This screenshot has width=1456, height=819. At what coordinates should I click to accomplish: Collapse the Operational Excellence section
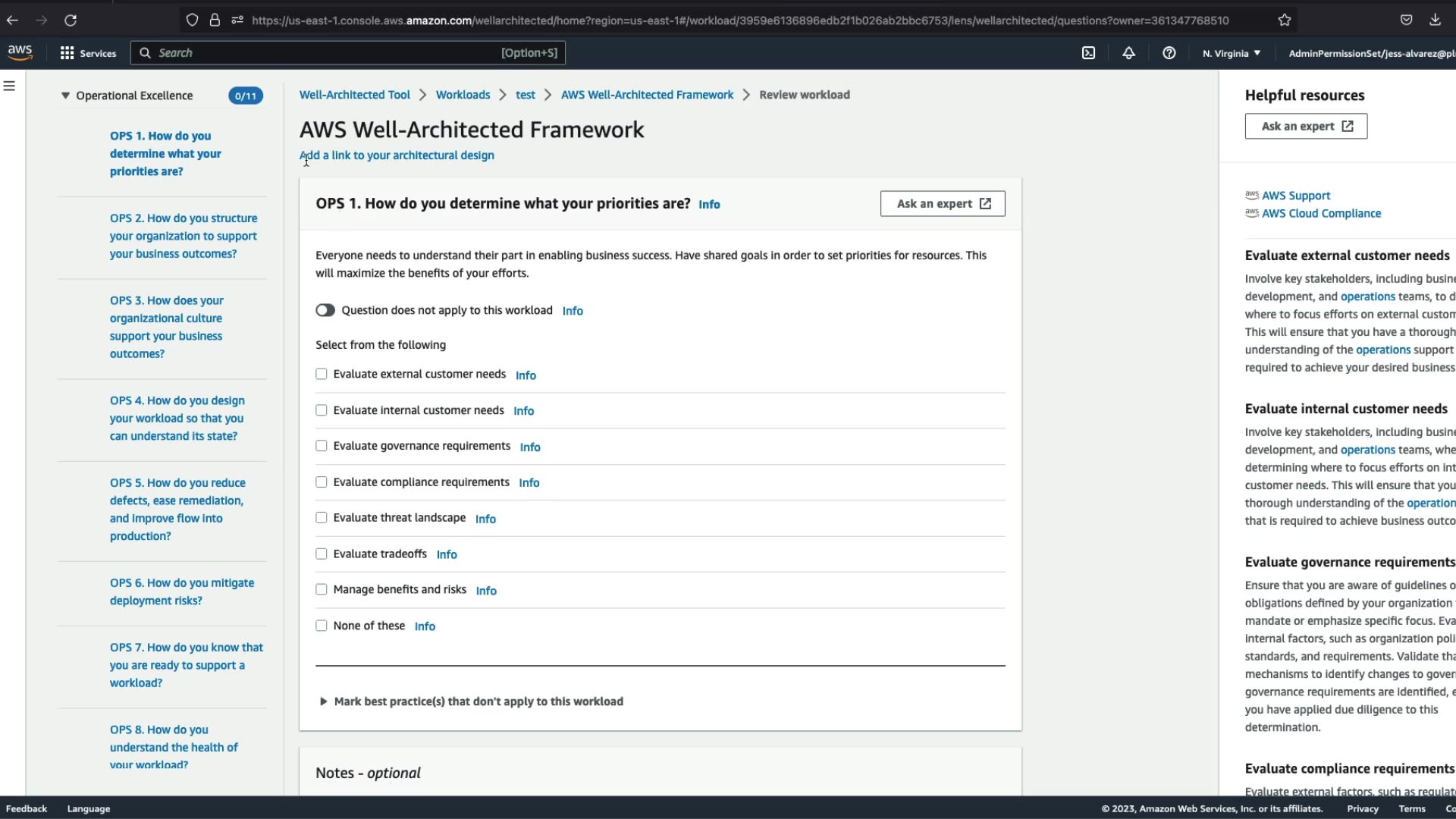(66, 96)
